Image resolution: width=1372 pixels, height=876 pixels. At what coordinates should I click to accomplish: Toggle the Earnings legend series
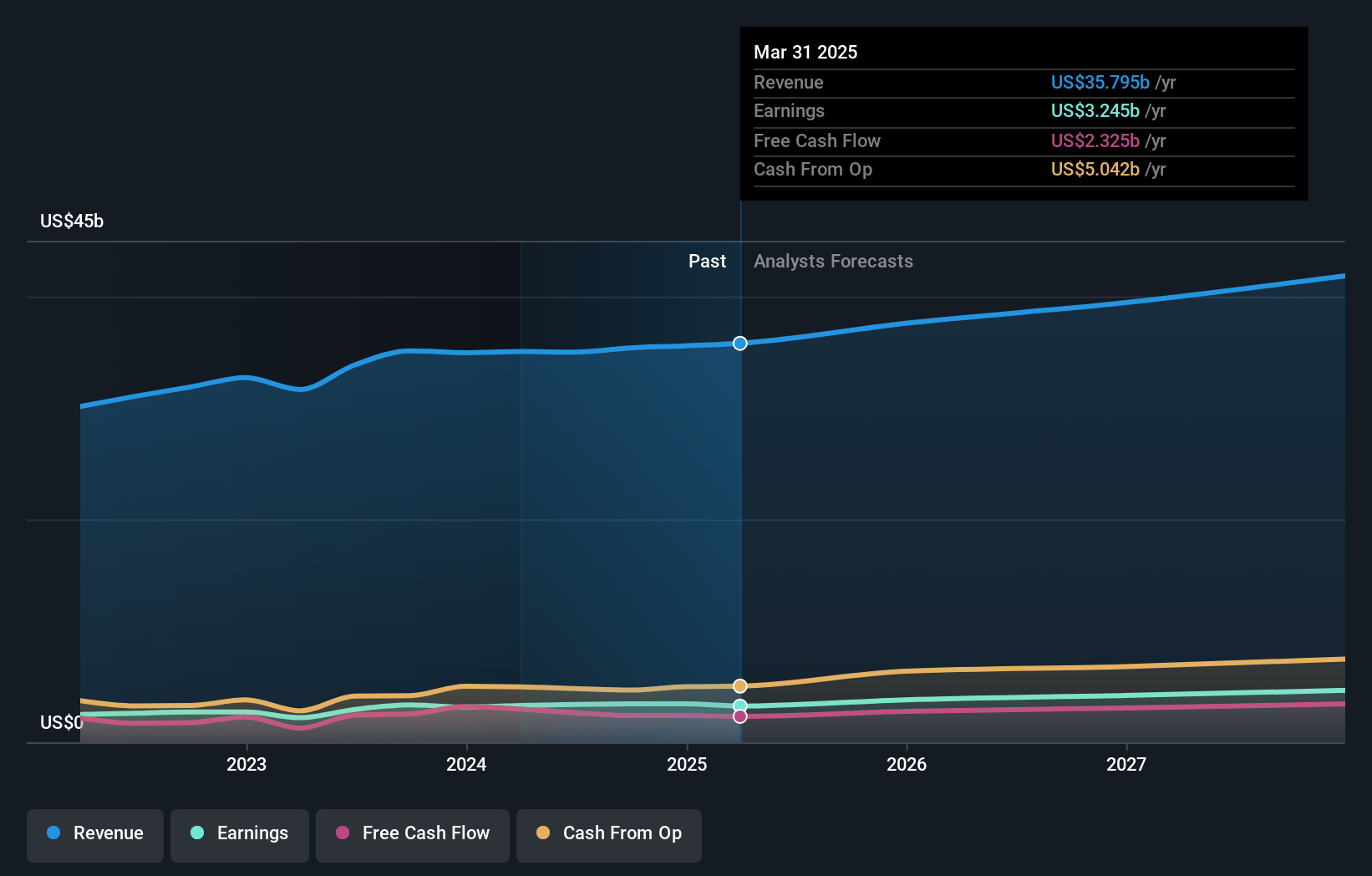[240, 835]
